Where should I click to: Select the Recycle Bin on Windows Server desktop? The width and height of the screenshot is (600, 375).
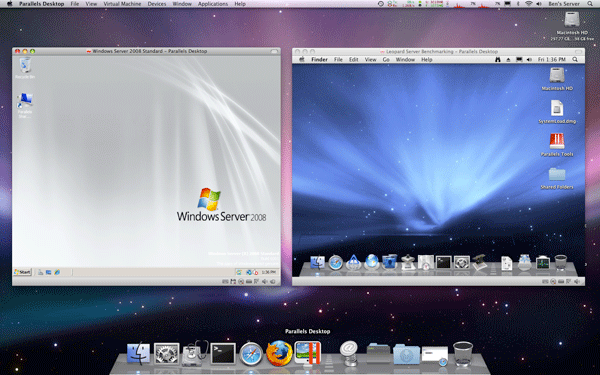tap(25, 68)
